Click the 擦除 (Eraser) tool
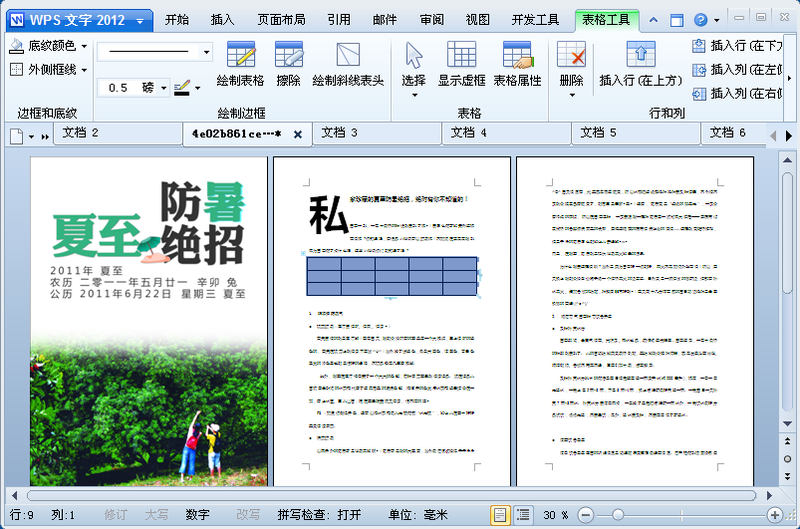Screen dimensions: 800x529 click(x=288, y=65)
